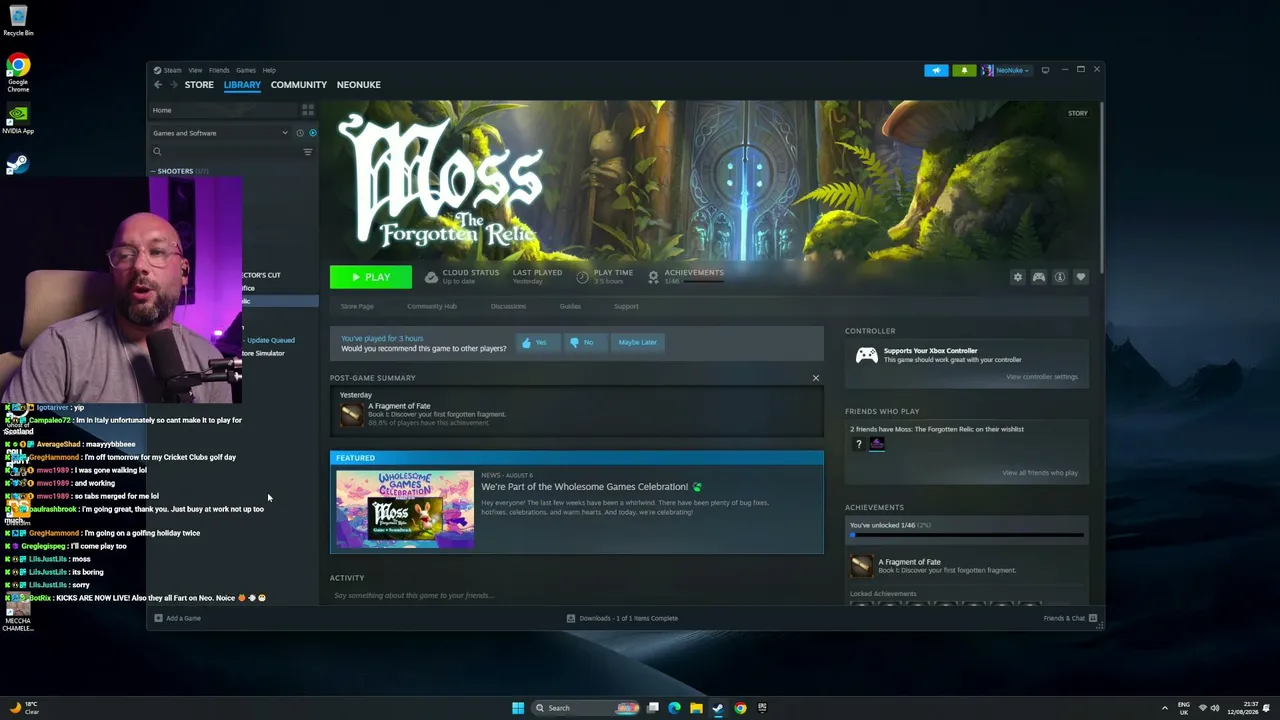Click the STORY tag on banner
Screen dimensions: 1280x720
(x=1077, y=113)
